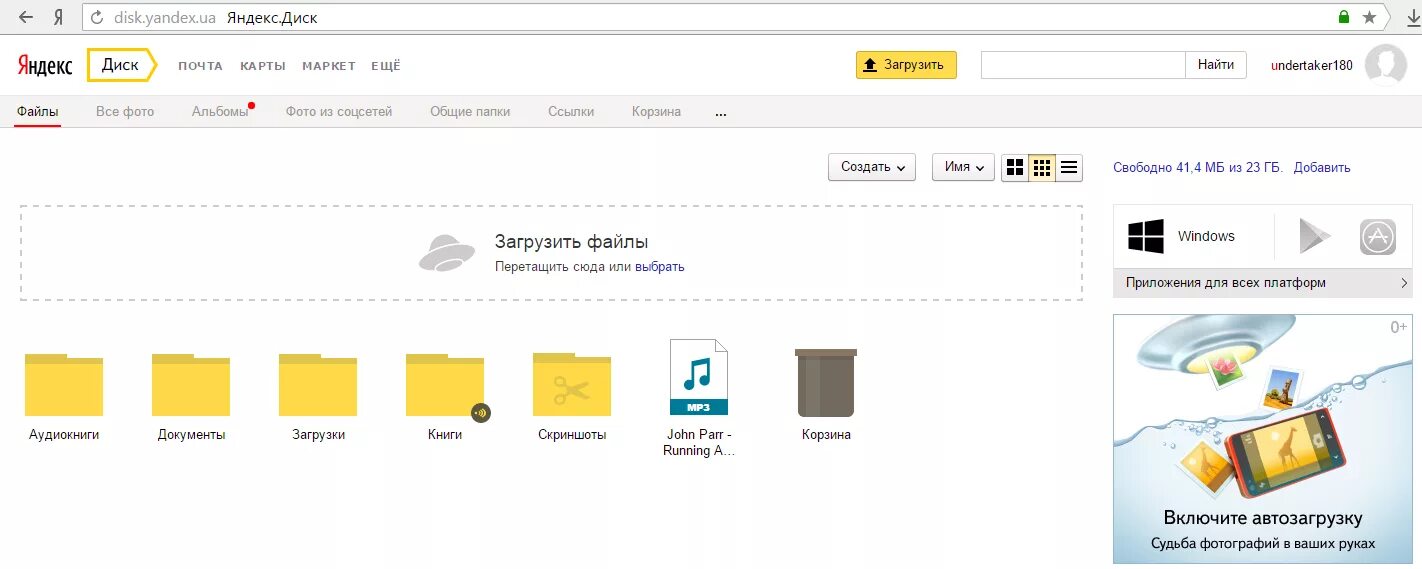Click the Yandex browser Я icon

(59, 17)
